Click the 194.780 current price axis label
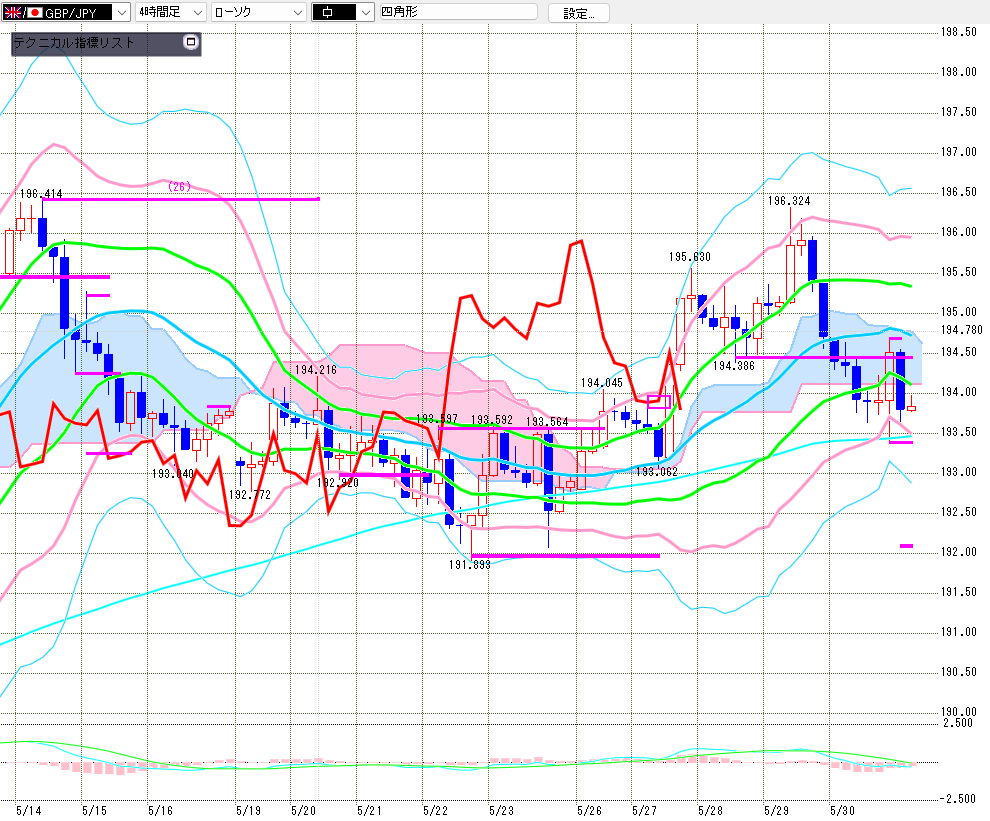Viewport: 990px width, 821px height. coord(962,330)
